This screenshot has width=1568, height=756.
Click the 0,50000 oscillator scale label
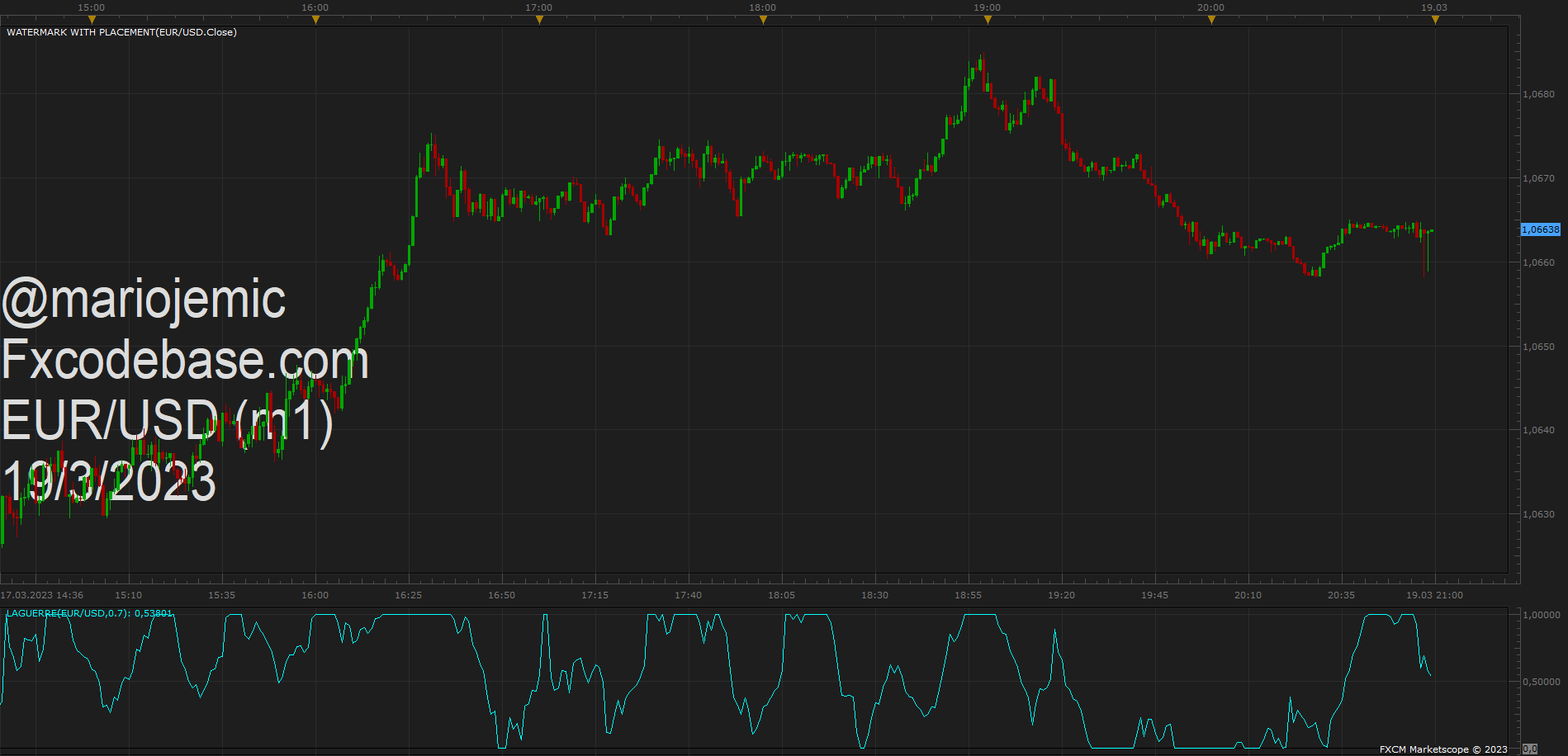pyautogui.click(x=1542, y=682)
